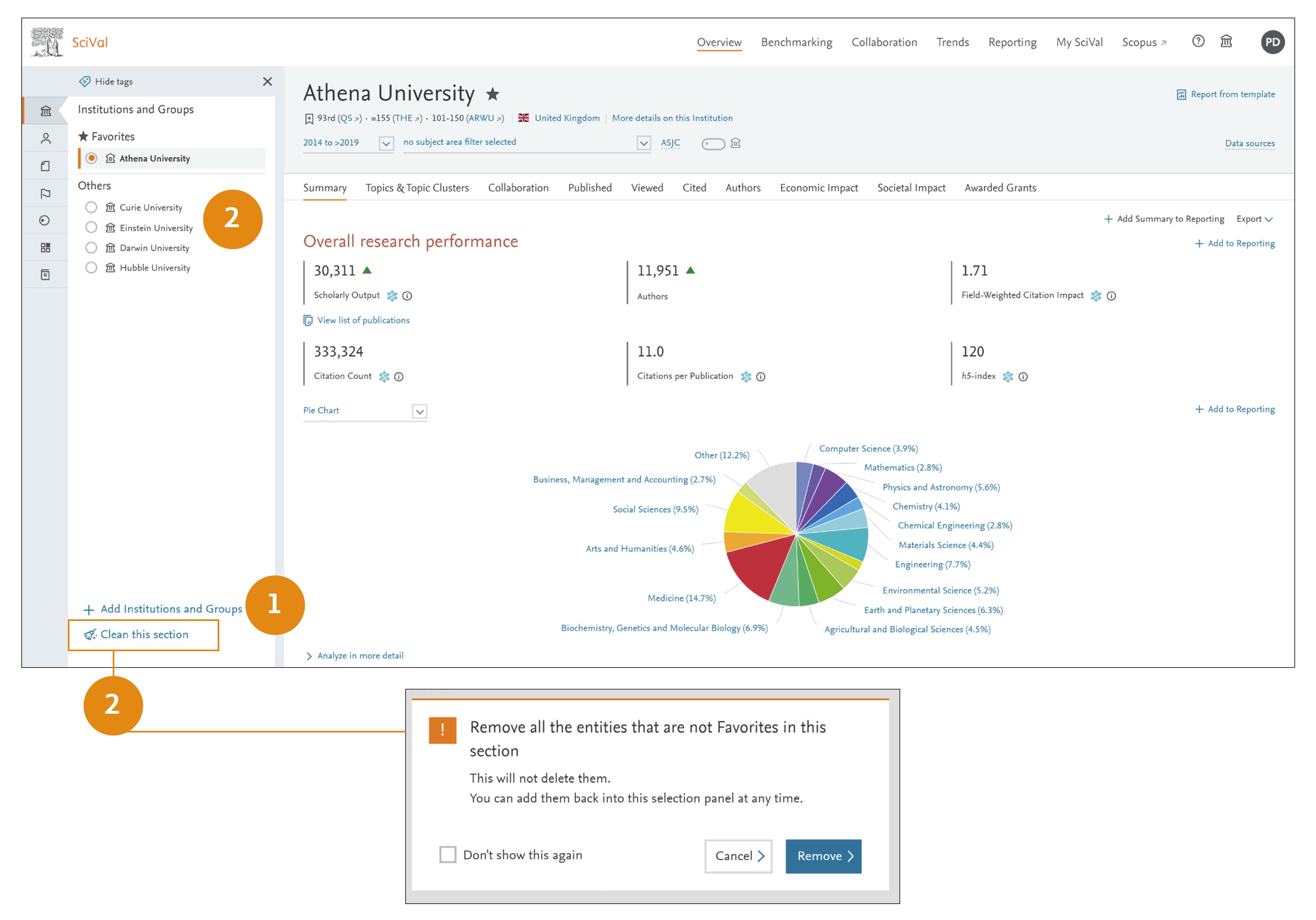Click the info icon next to Scholarly Output
This screenshot has height=920, width=1316.
click(407, 296)
